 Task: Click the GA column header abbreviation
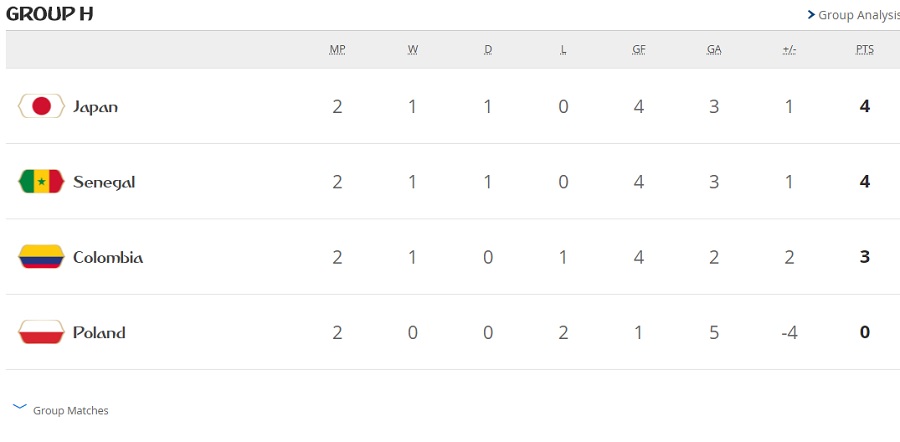pyautogui.click(x=714, y=50)
